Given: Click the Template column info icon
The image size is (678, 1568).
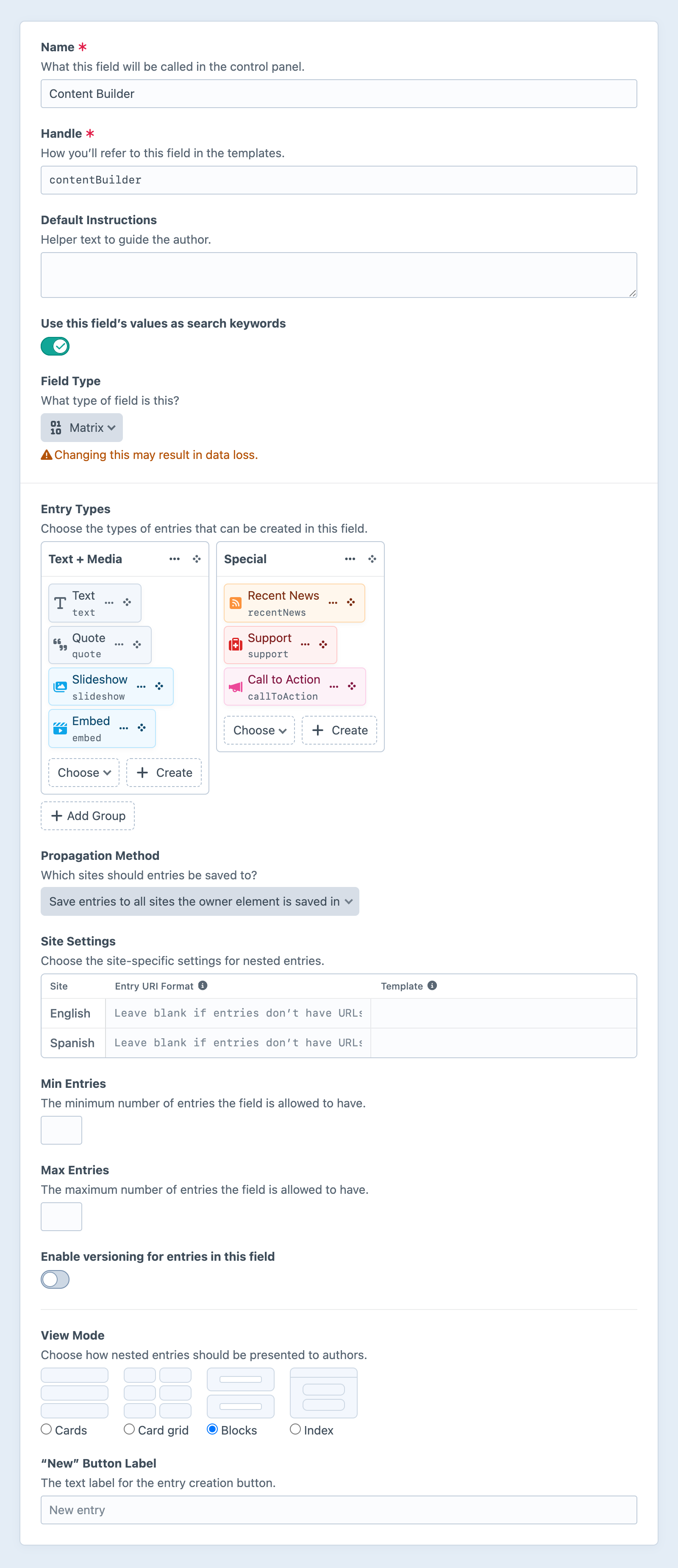Looking at the screenshot, I should [432, 985].
